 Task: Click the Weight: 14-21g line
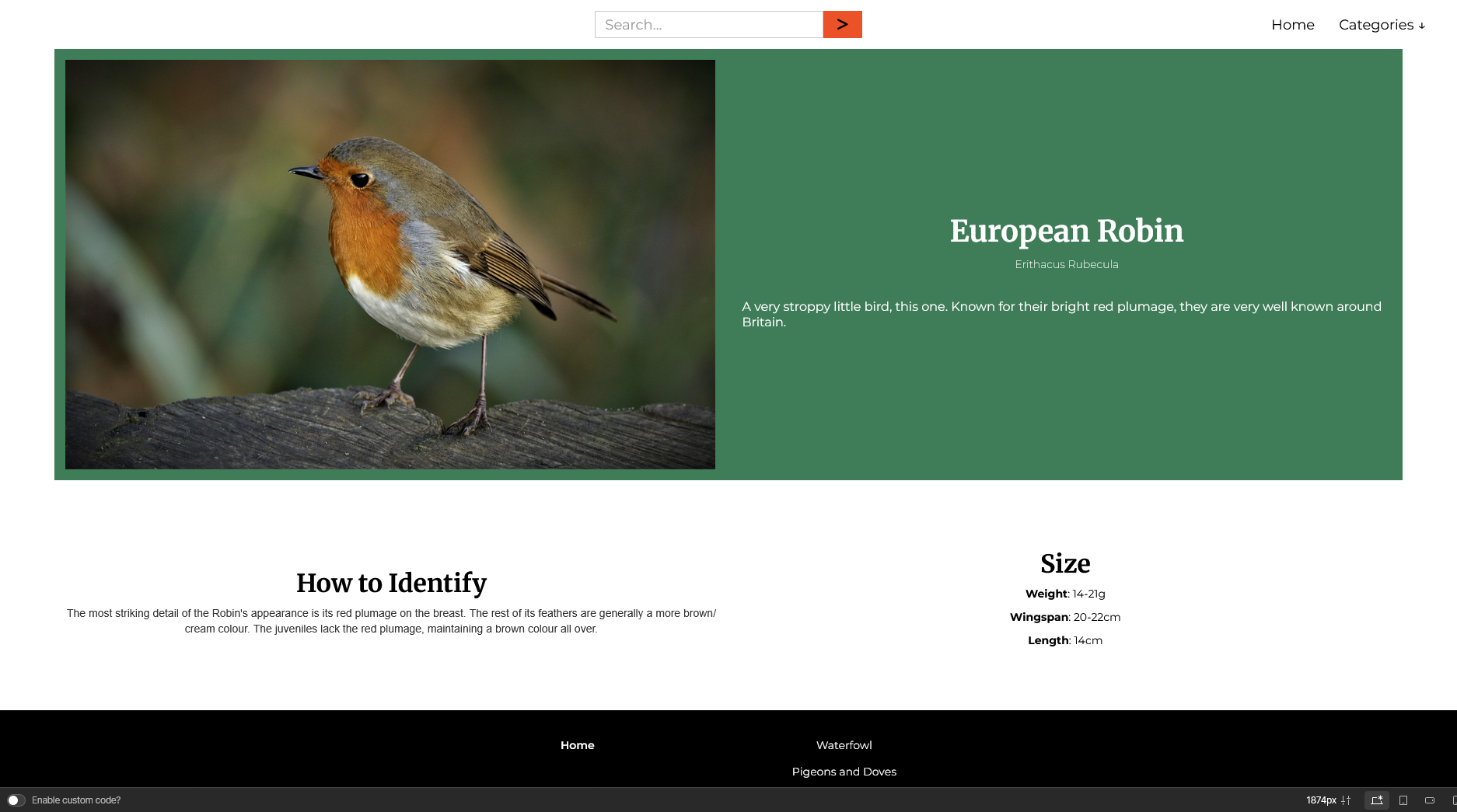point(1065,594)
